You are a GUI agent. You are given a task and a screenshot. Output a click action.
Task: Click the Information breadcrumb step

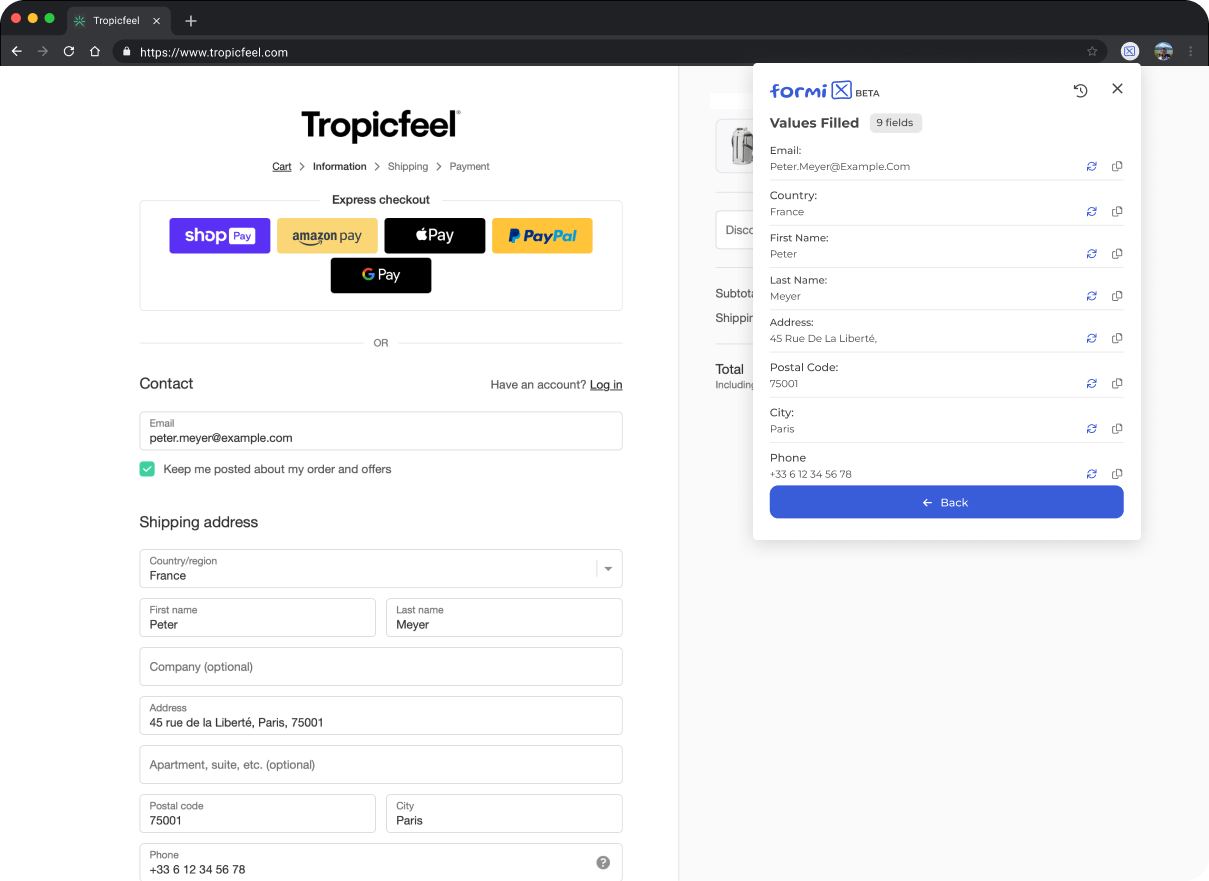tap(340, 167)
